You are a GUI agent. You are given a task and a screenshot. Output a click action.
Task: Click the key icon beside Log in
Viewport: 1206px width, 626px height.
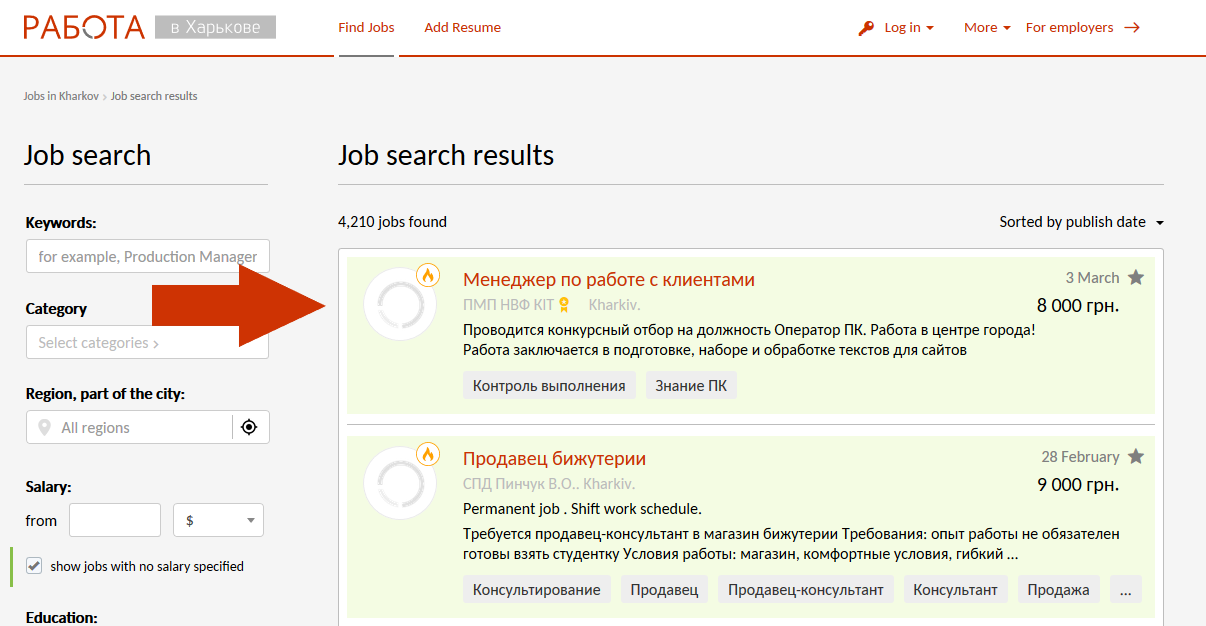click(866, 28)
